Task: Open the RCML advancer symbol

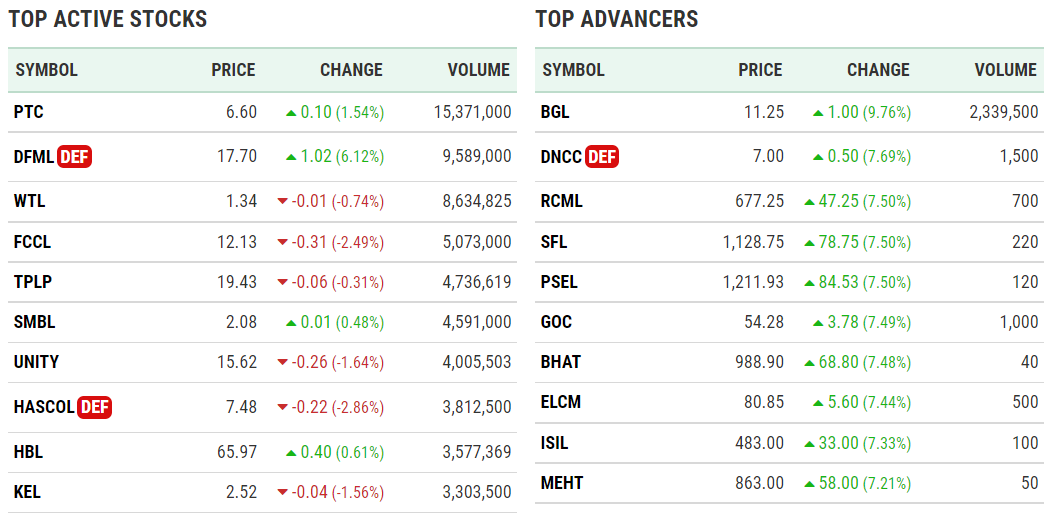Action: pyautogui.click(x=562, y=201)
